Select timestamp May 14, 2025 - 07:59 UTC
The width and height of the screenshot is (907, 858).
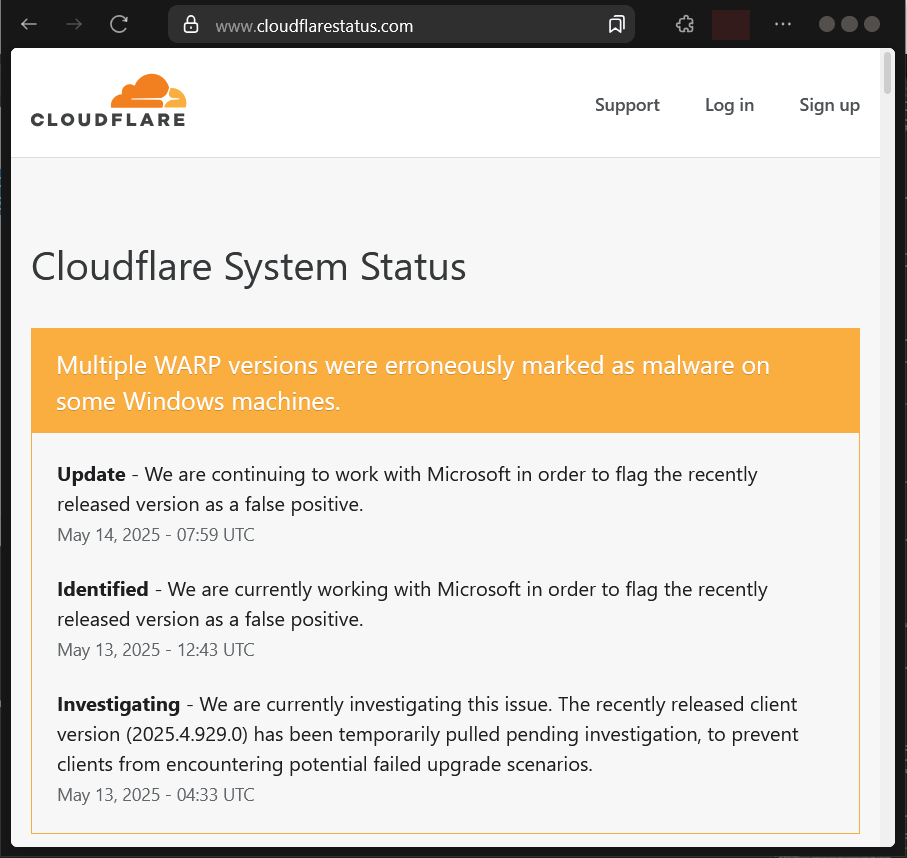(x=156, y=535)
